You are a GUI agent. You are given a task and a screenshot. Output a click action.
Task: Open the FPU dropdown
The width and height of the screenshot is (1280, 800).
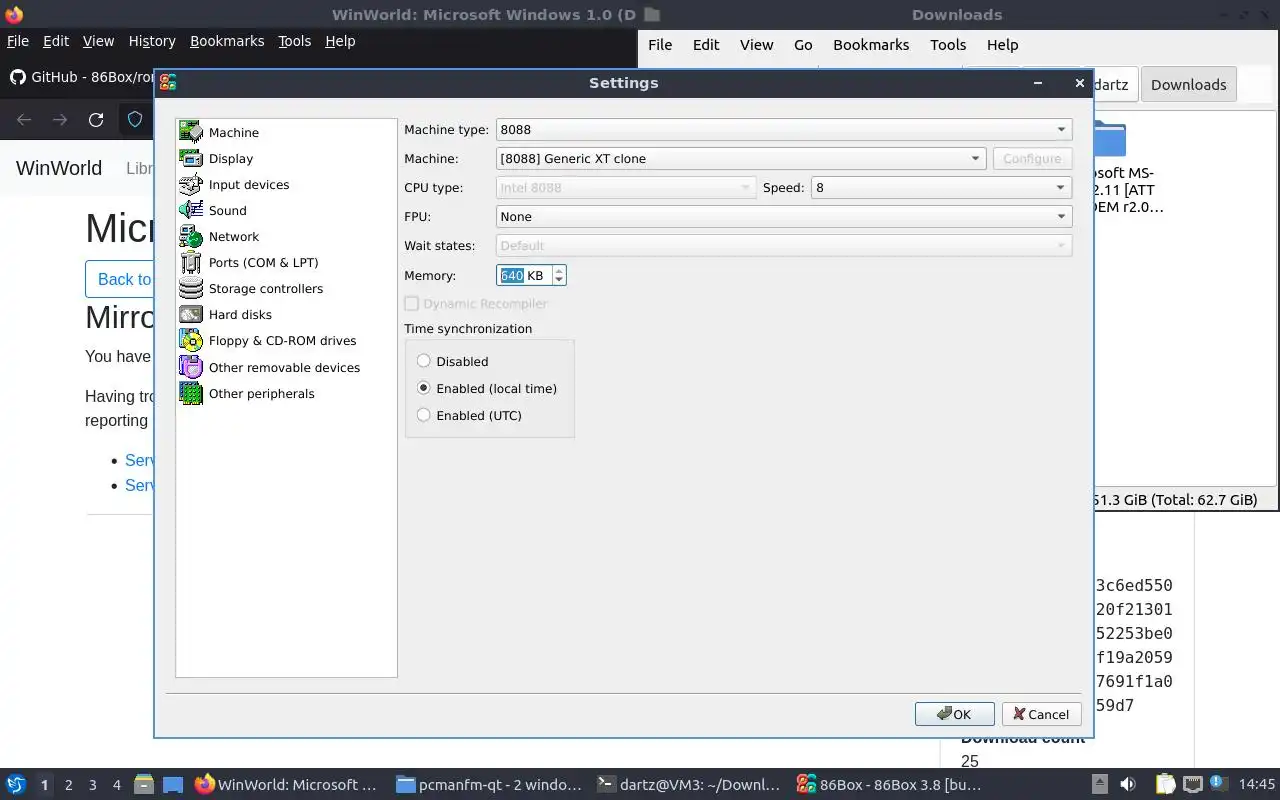[x=784, y=216]
